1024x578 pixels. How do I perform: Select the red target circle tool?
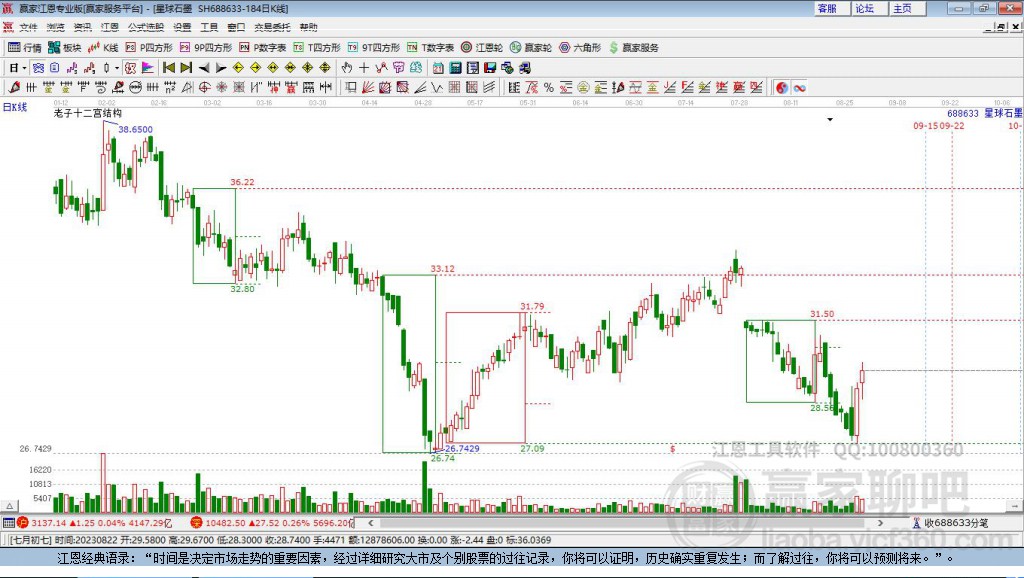point(204,88)
